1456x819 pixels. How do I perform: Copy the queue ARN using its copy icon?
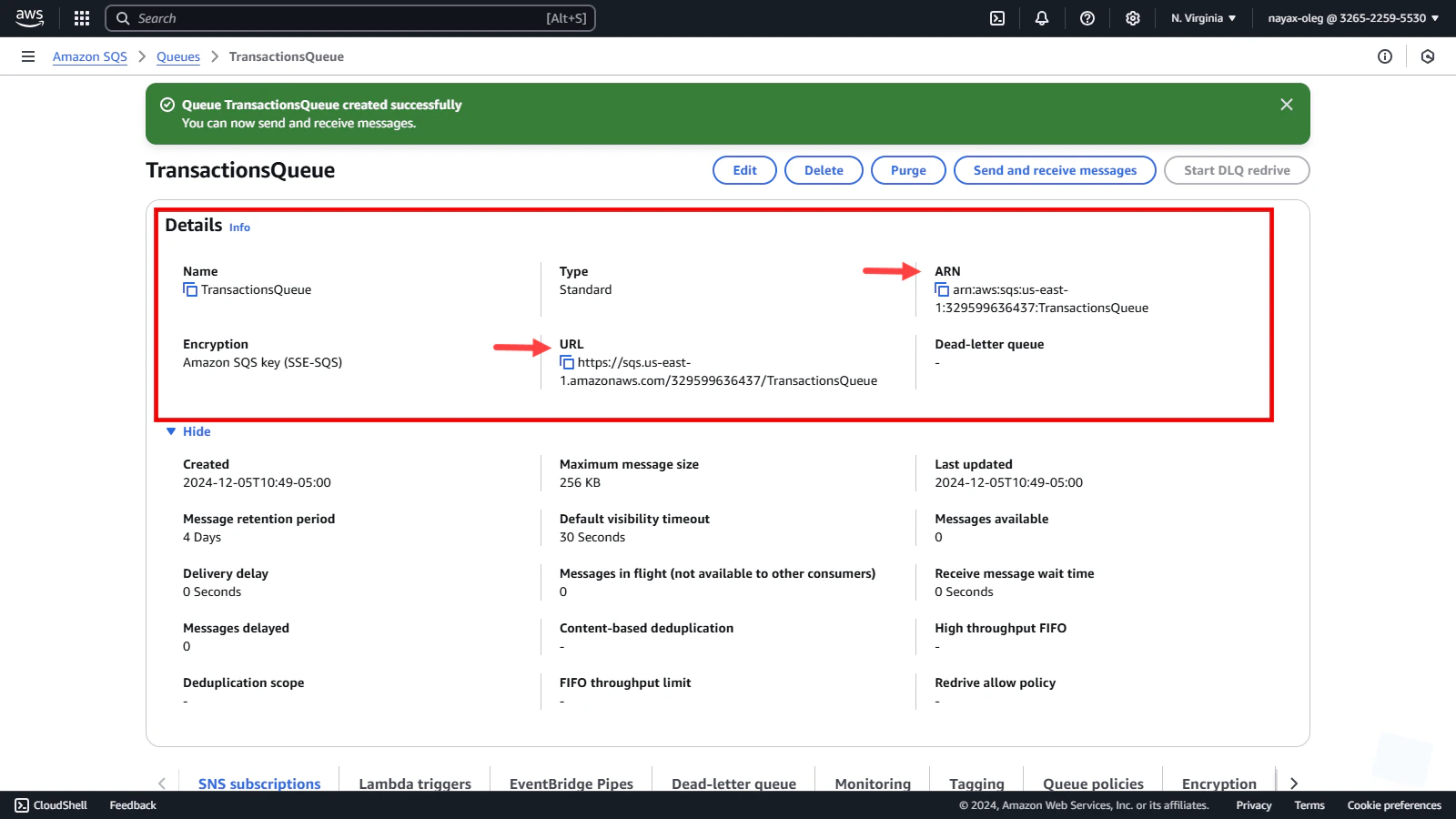(942, 289)
